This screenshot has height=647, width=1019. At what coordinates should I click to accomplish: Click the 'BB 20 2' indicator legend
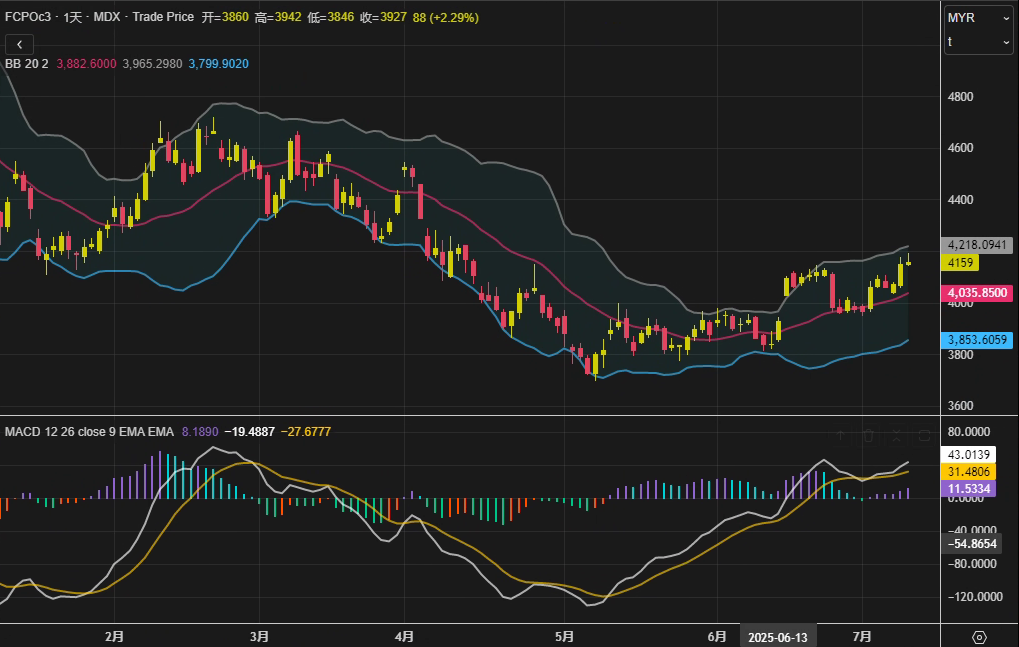point(27,64)
